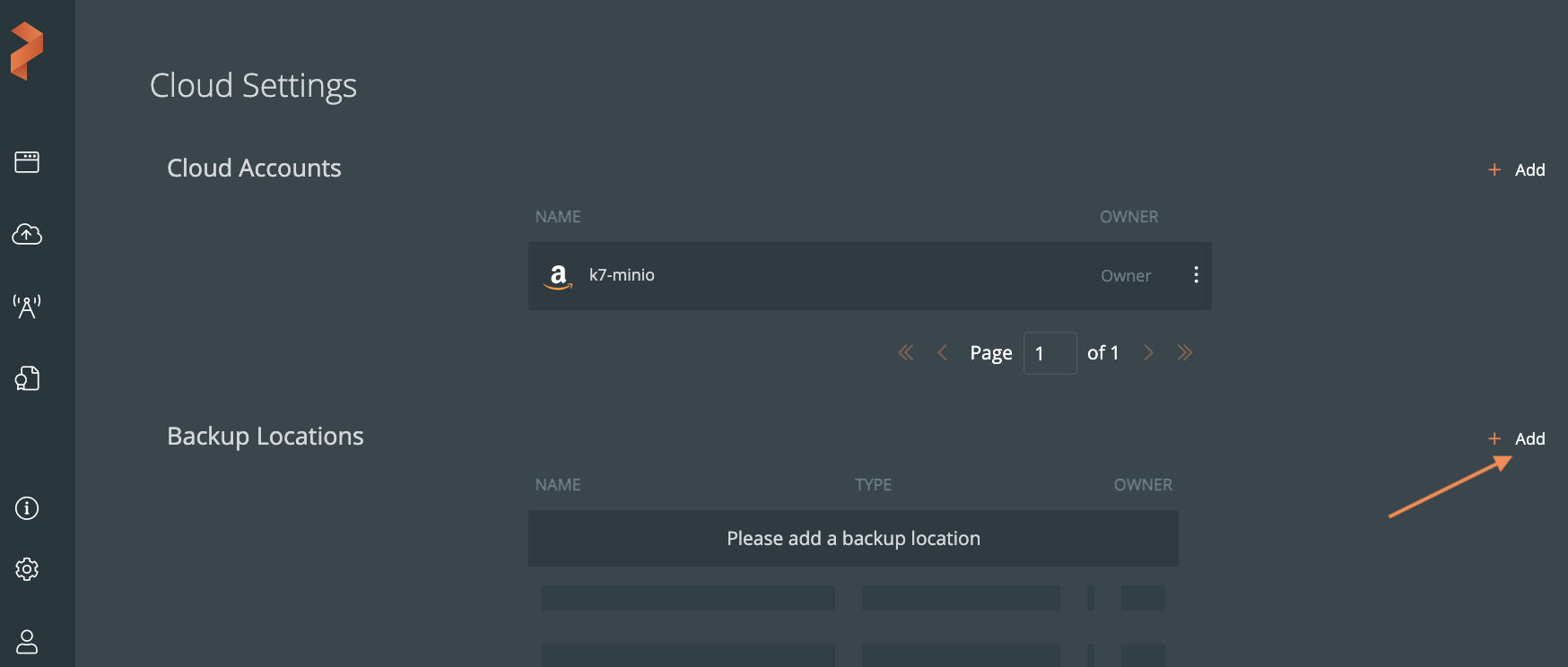Jump to first page of cloud accounts
This screenshot has height=667, width=1568.
pyautogui.click(x=906, y=353)
